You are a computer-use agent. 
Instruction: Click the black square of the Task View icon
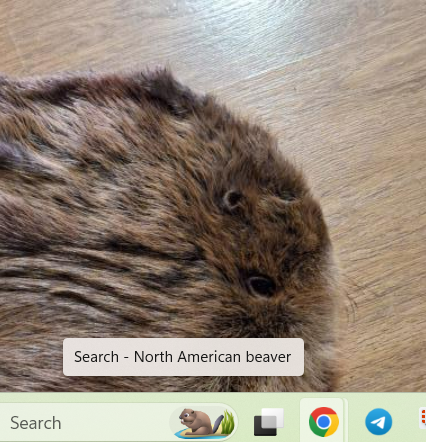265,425
